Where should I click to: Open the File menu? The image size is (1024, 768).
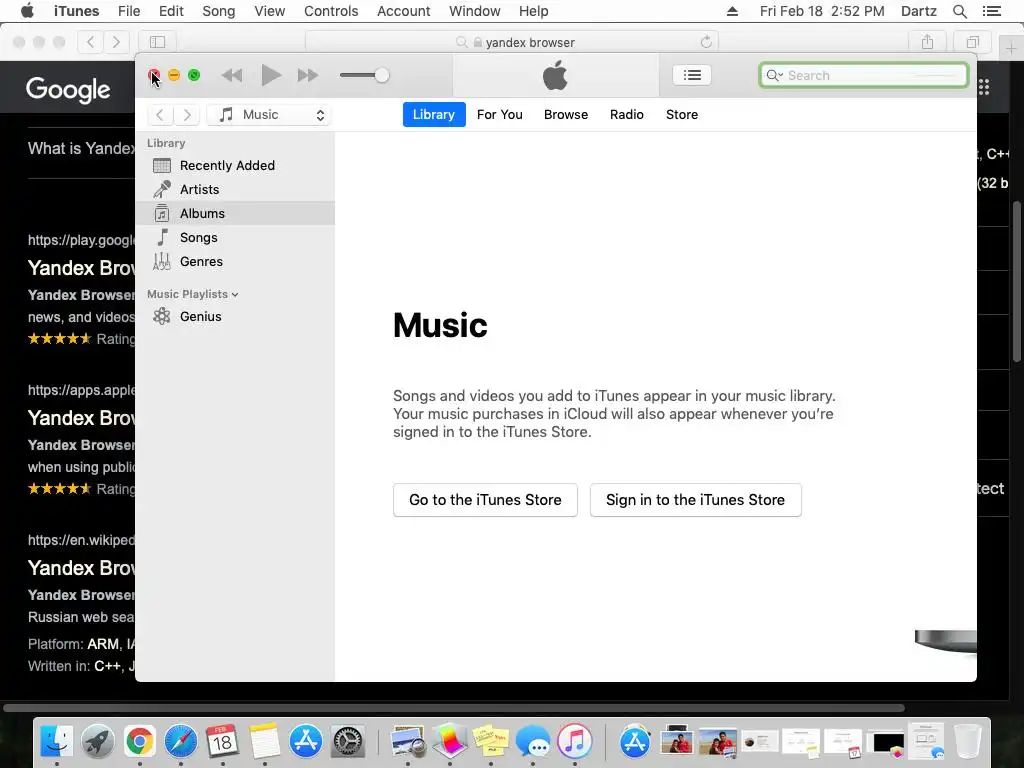click(129, 11)
